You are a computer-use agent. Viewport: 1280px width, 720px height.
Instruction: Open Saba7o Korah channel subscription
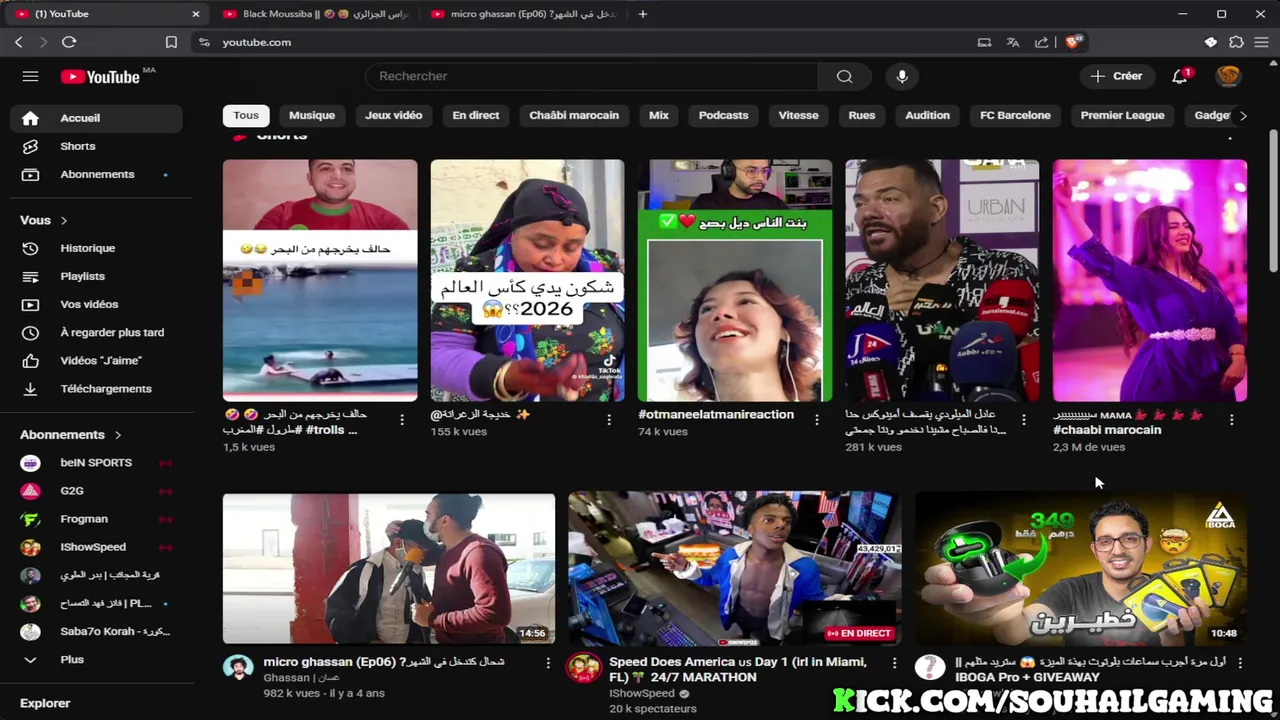96,631
